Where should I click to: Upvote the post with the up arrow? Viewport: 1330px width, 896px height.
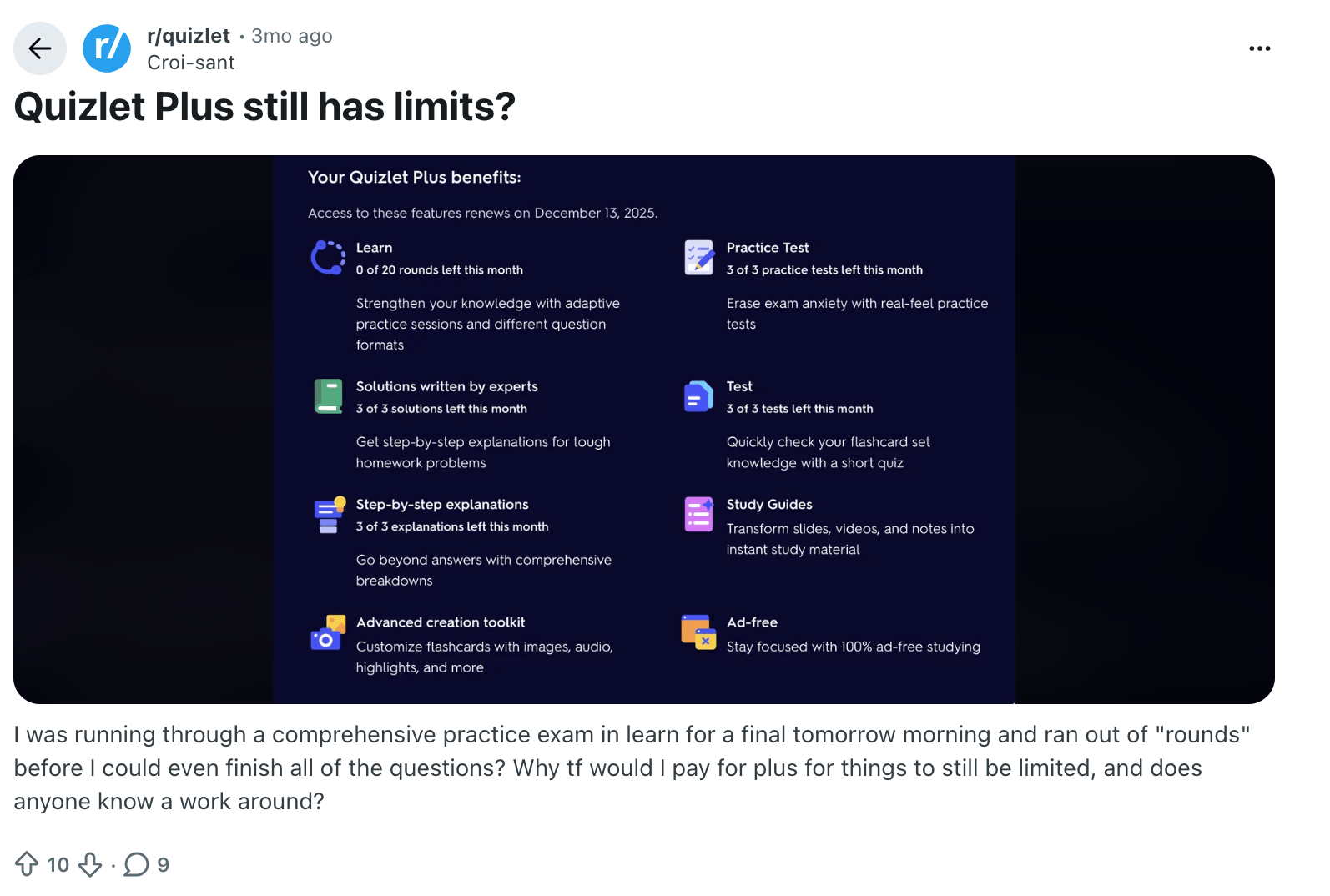pyautogui.click(x=28, y=864)
